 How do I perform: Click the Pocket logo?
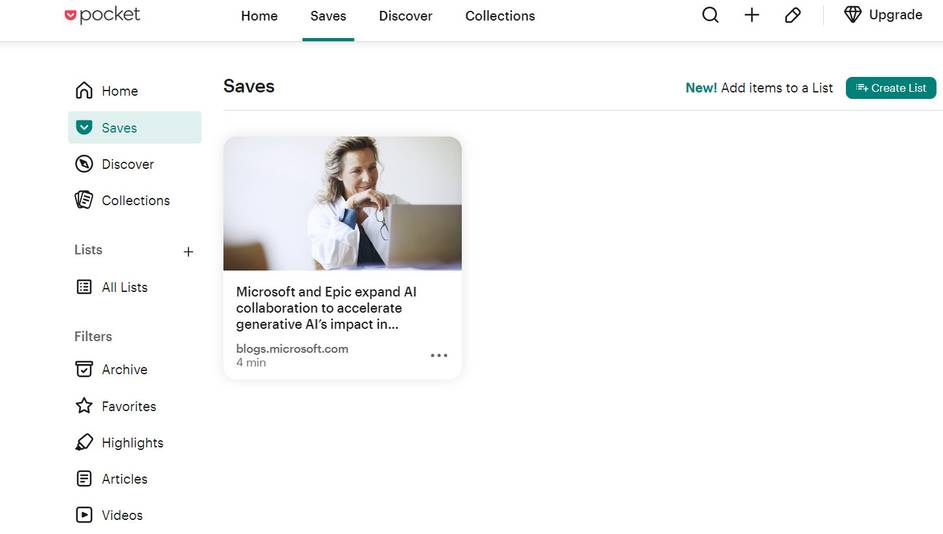pyautogui.click(x=102, y=15)
